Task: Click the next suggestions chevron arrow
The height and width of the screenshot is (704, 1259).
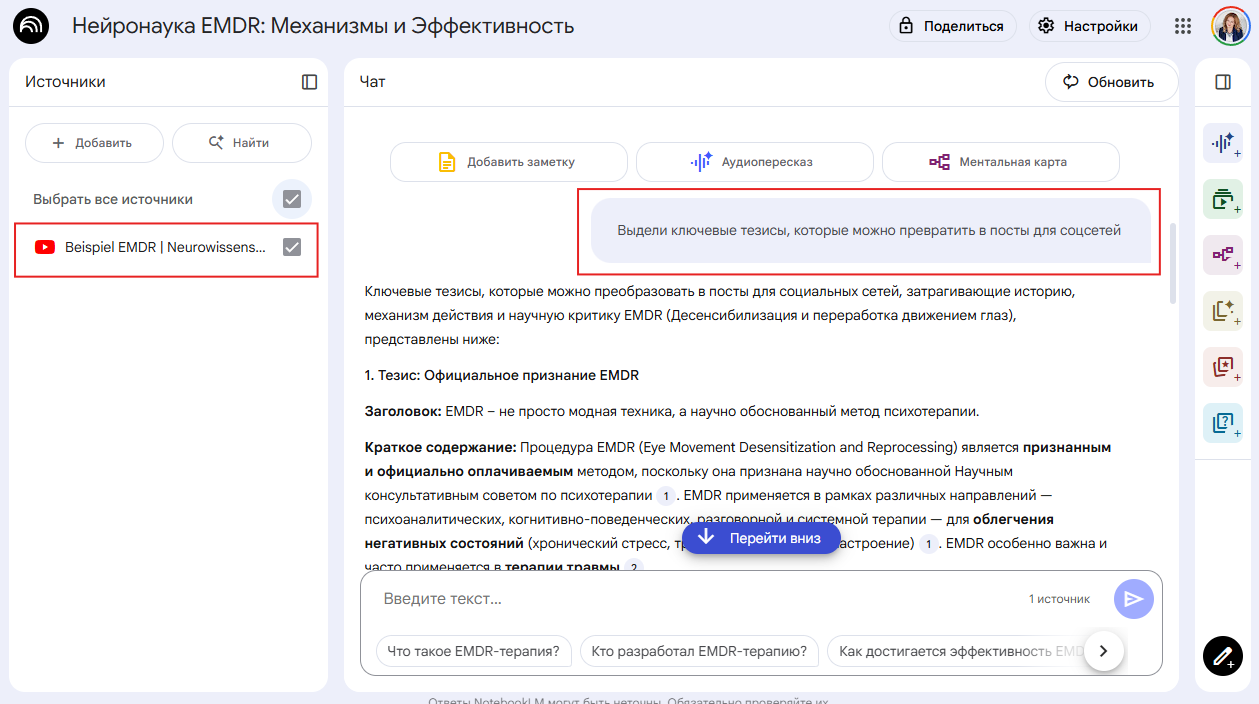Action: pyautogui.click(x=1104, y=651)
